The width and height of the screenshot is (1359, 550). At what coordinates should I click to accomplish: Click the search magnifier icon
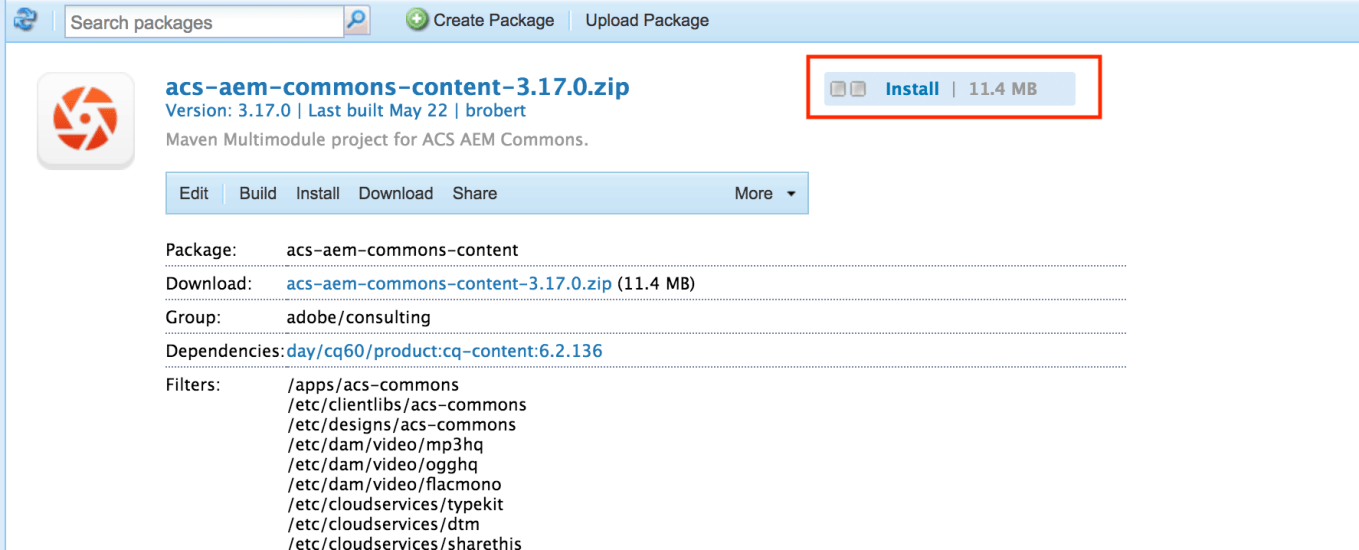coord(357,20)
